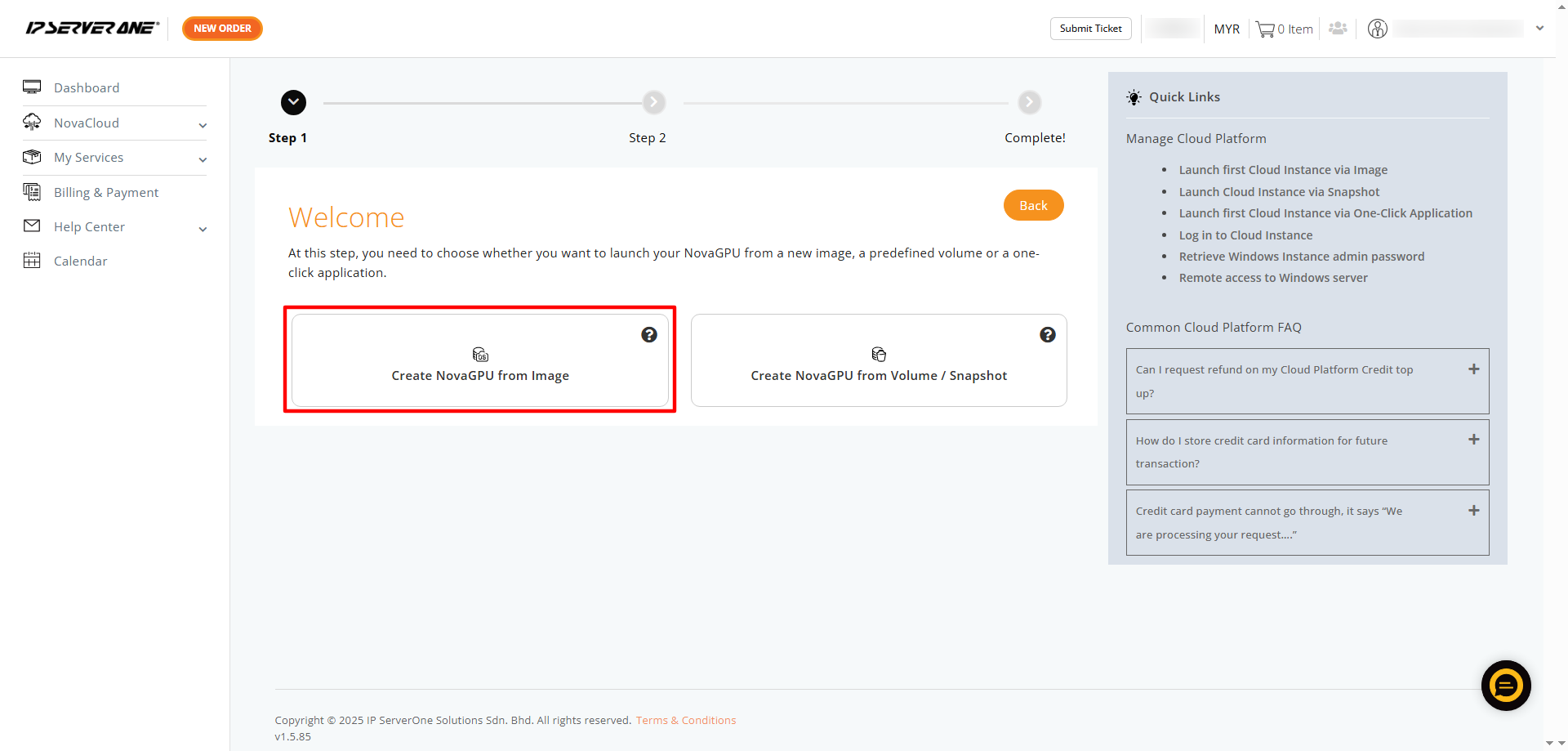Click the Step 2 label
The width and height of the screenshot is (1568, 751).
(648, 138)
